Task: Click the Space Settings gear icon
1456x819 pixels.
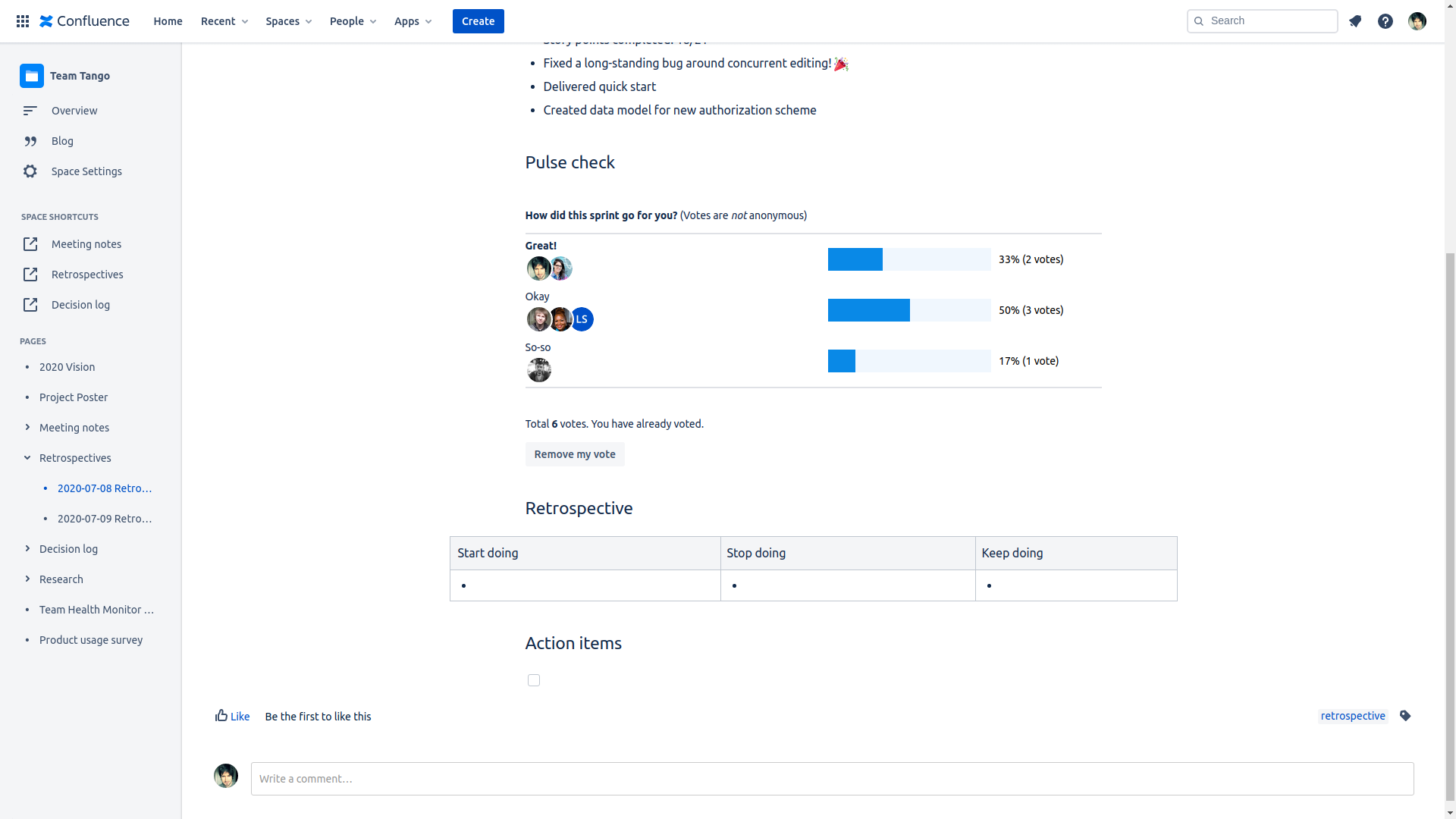Action: pos(30,171)
